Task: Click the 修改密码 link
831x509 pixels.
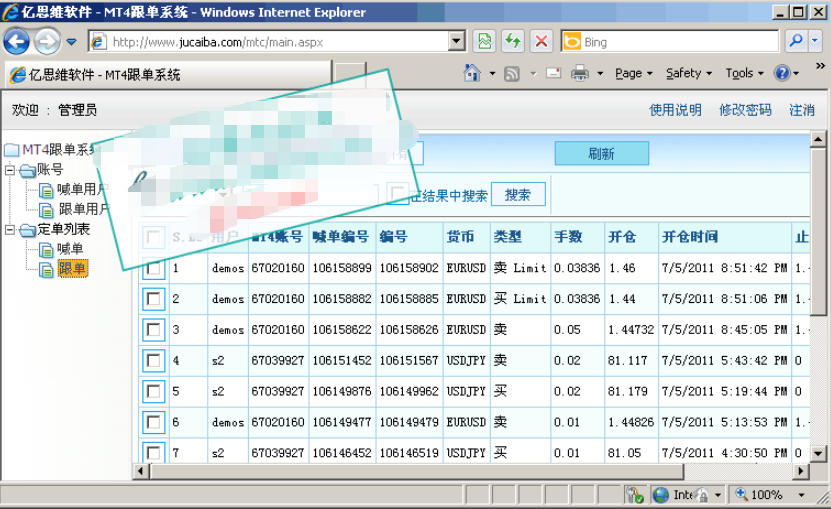Action: pyautogui.click(x=745, y=110)
